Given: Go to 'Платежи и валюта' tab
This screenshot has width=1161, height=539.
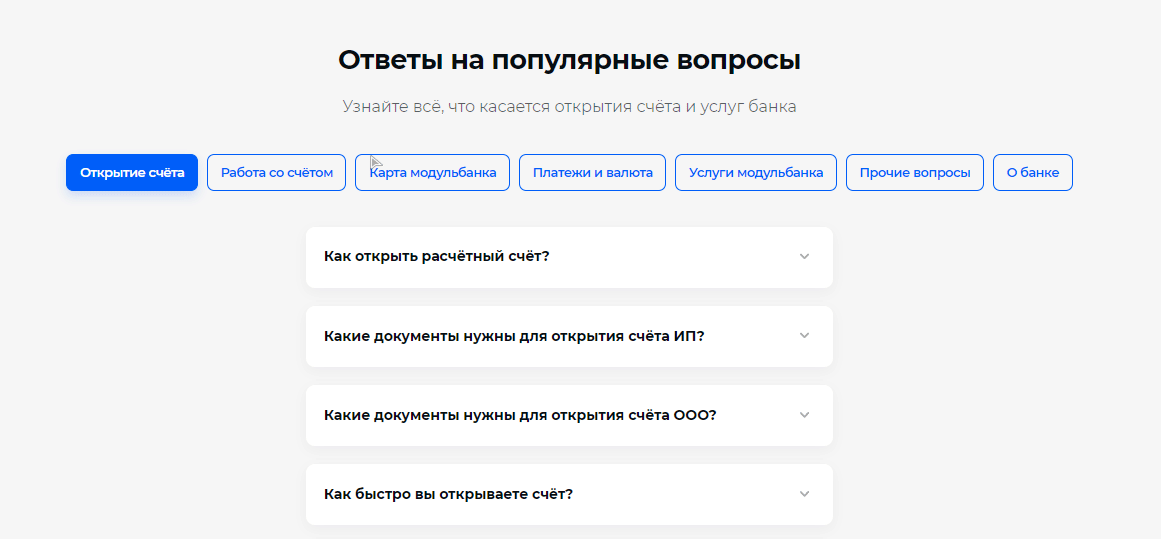Looking at the screenshot, I should [592, 173].
